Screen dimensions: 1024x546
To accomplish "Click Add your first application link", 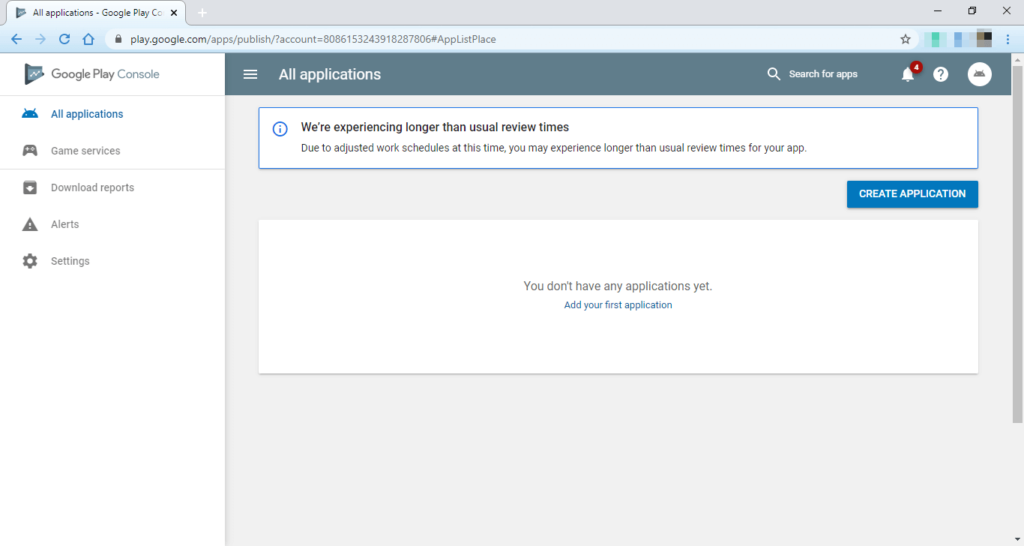I will (618, 305).
